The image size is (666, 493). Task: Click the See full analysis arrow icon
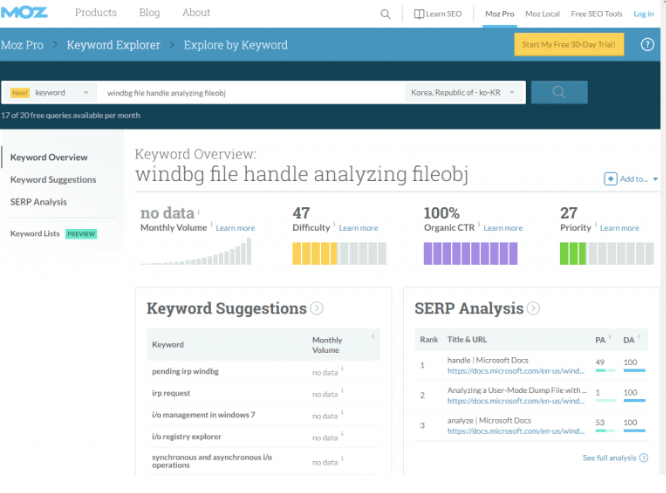tap(643, 457)
